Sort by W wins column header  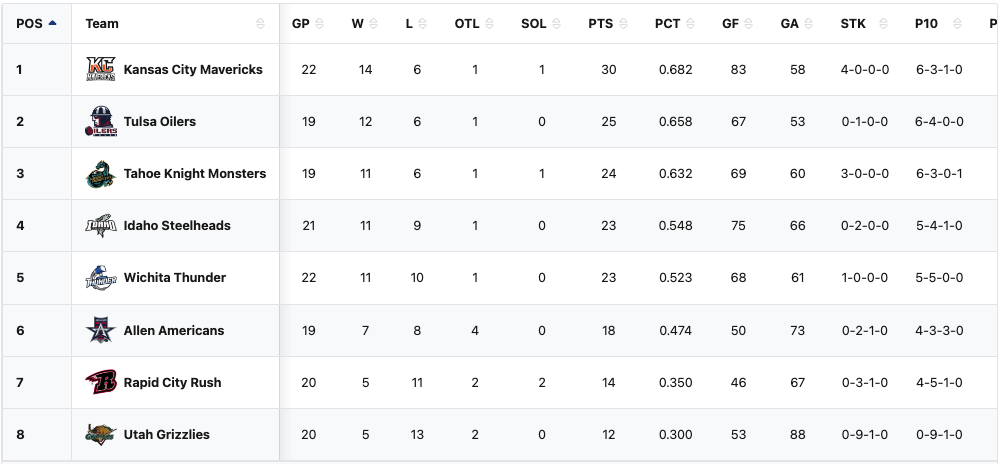click(357, 23)
